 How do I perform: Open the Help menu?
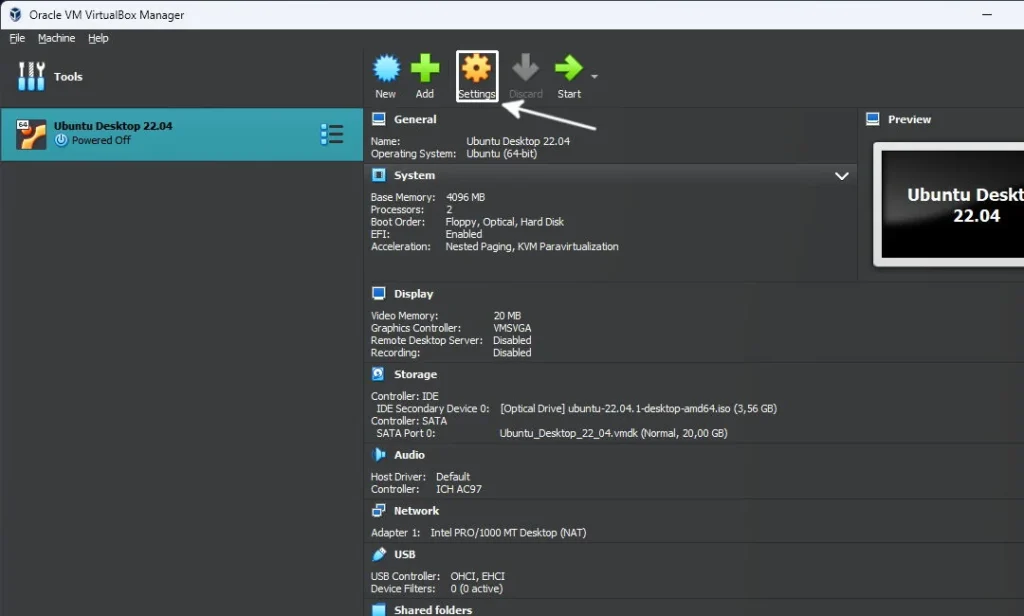pyautogui.click(x=98, y=38)
